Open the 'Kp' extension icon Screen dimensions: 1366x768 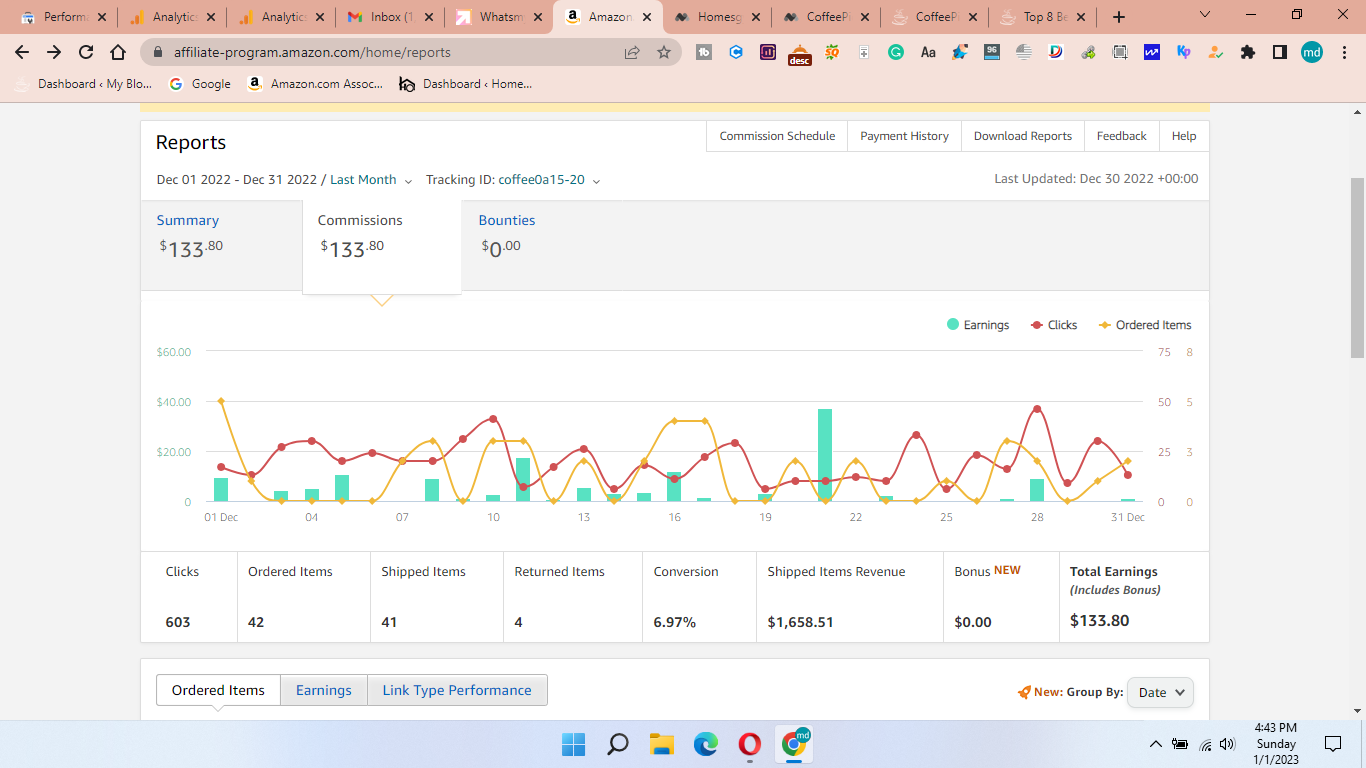pyautogui.click(x=1184, y=52)
